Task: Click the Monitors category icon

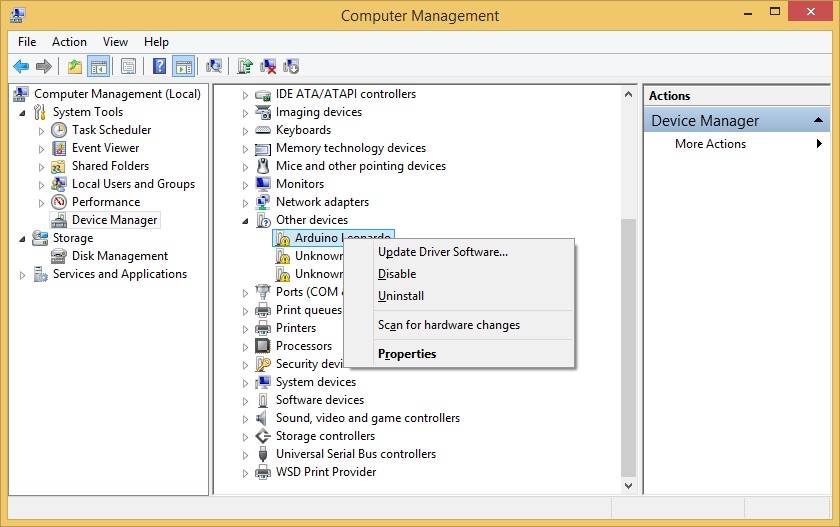Action: click(263, 184)
